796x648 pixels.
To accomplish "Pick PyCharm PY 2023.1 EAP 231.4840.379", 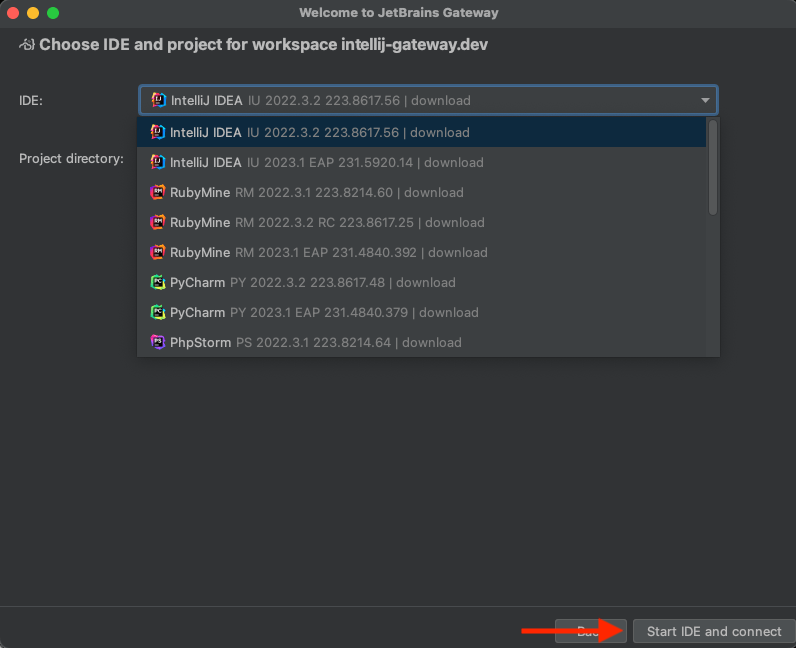I will coord(421,312).
